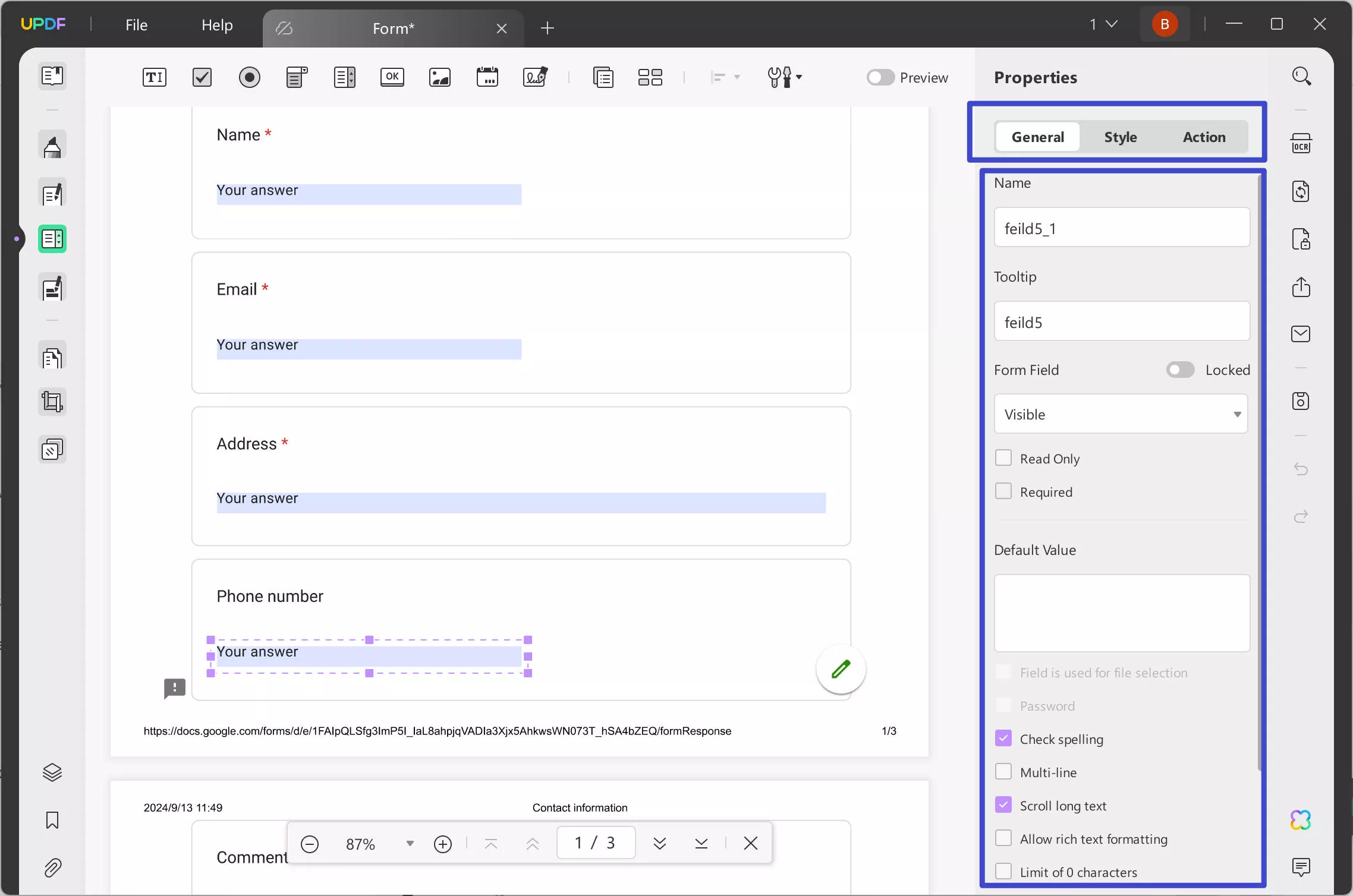Enable the Required checkbox
Viewport: 1353px width, 896px height.
1003,491
